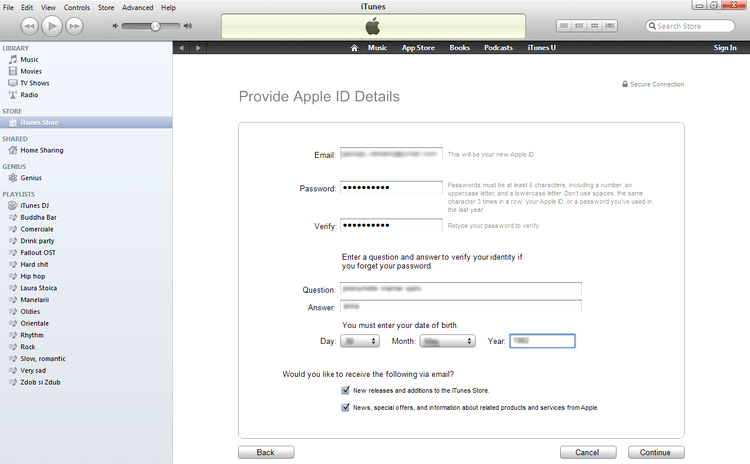This screenshot has width=750, height=464.
Task: Select iTunes Store in sidebar
Action: 86,122
